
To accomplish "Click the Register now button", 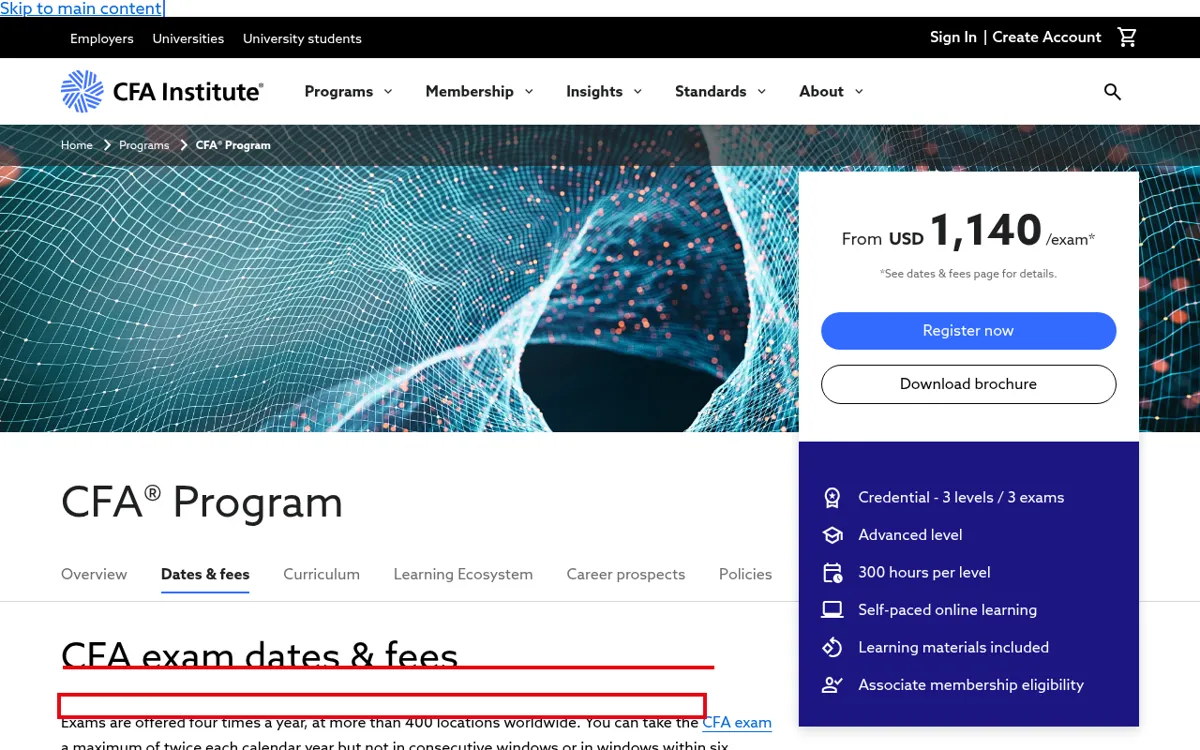I will coord(968,331).
